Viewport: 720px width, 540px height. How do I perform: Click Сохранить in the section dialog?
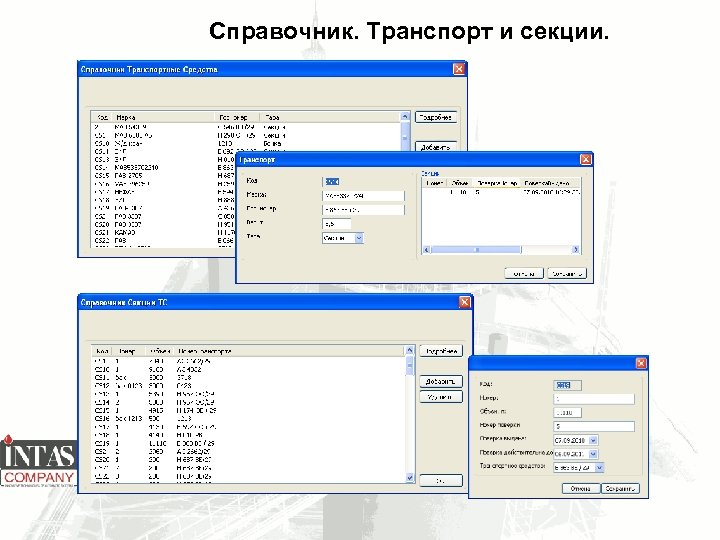620,489
